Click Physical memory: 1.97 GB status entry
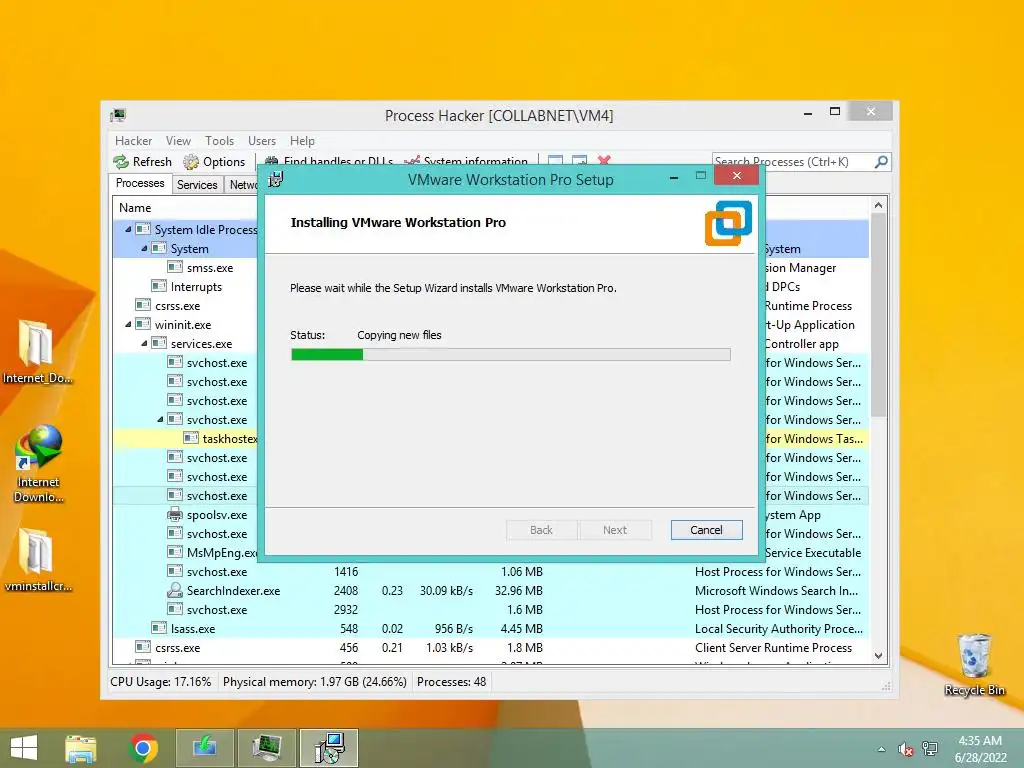The width and height of the screenshot is (1024, 768). (314, 682)
